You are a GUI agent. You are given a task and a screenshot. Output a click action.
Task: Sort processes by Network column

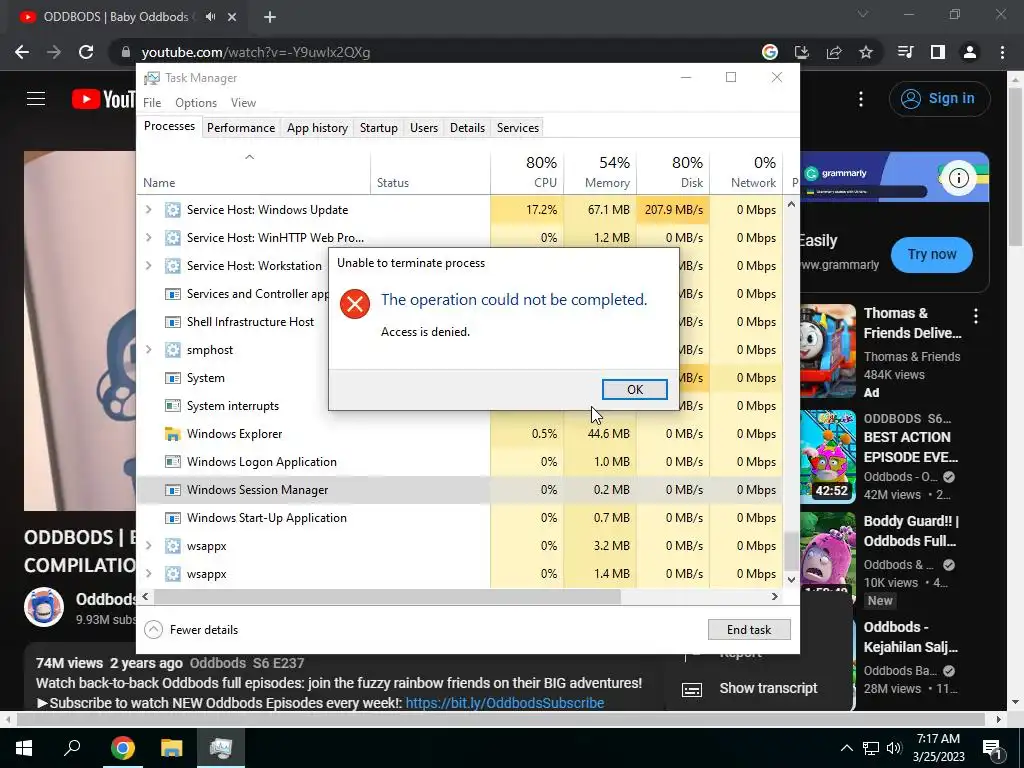(746, 172)
